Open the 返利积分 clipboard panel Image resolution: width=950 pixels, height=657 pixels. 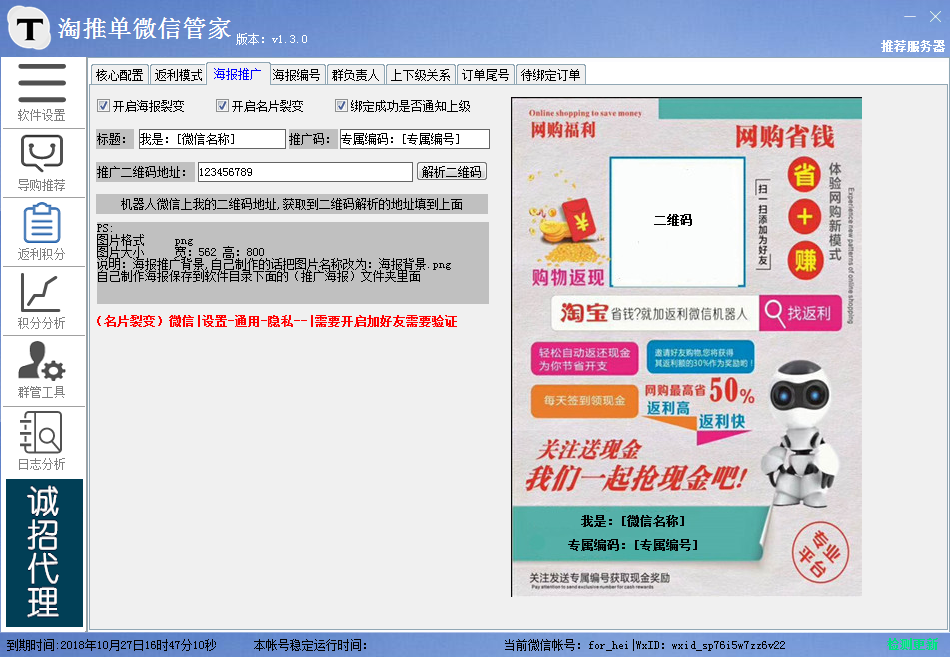click(42, 230)
